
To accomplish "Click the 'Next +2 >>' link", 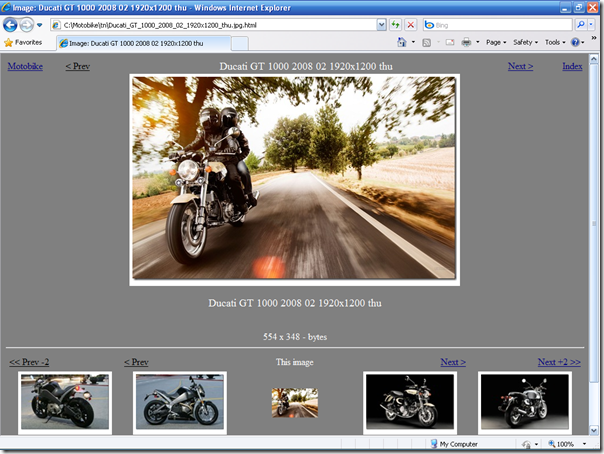I will coord(559,362).
